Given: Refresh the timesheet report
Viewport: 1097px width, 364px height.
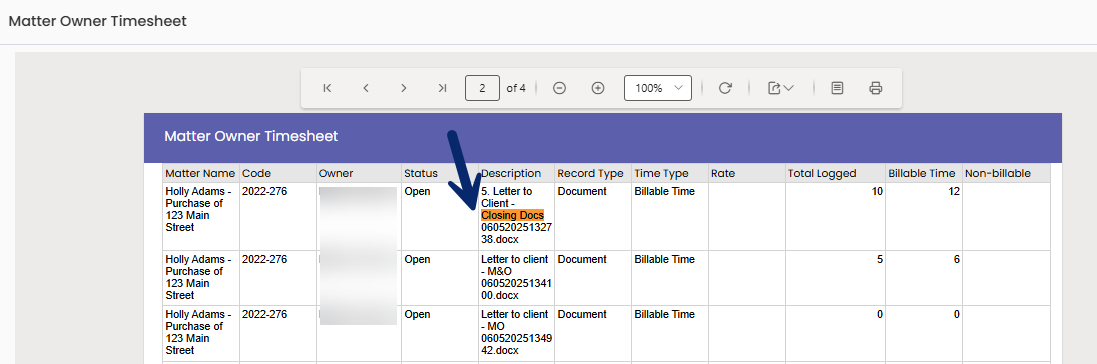Looking at the screenshot, I should pos(726,88).
